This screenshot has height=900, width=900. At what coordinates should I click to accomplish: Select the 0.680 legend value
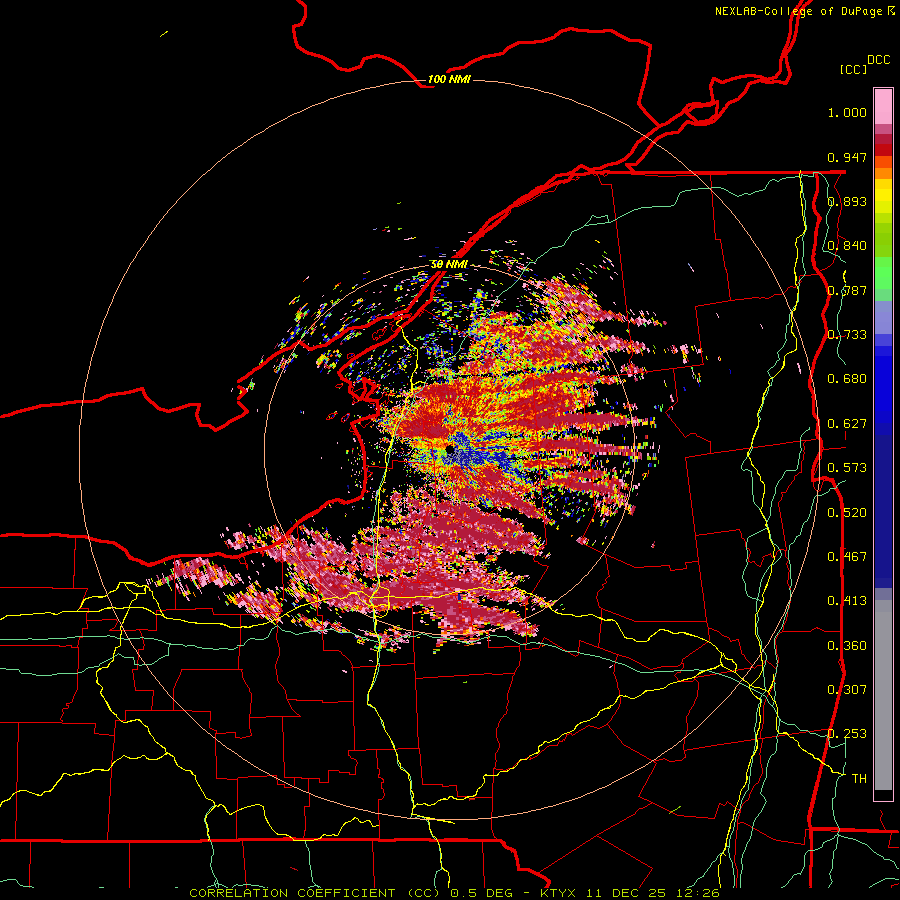click(847, 379)
